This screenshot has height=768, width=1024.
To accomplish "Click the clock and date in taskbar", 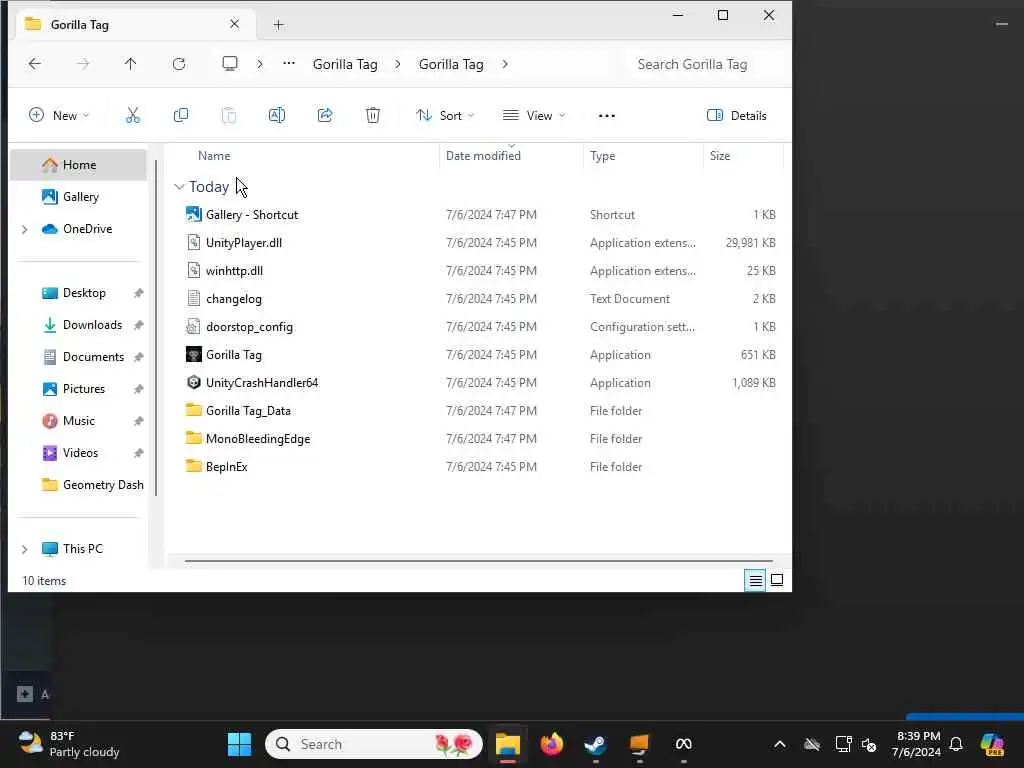I will pyautogui.click(x=918, y=744).
